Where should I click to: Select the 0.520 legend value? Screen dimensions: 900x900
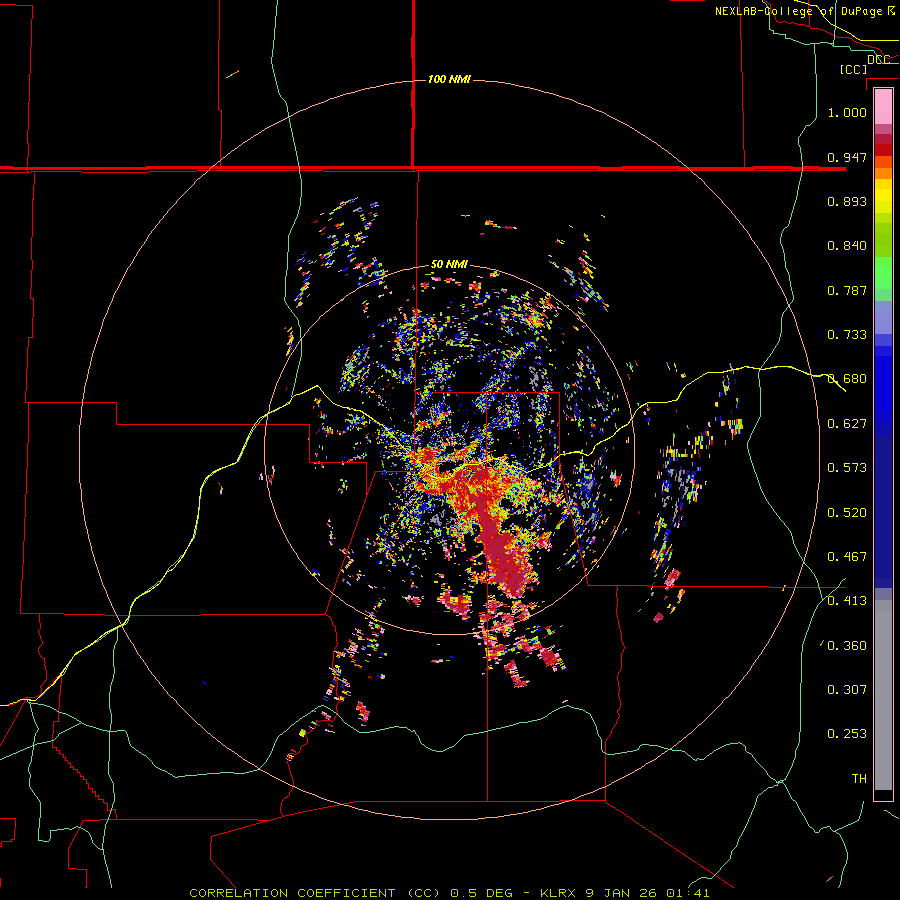(x=847, y=513)
